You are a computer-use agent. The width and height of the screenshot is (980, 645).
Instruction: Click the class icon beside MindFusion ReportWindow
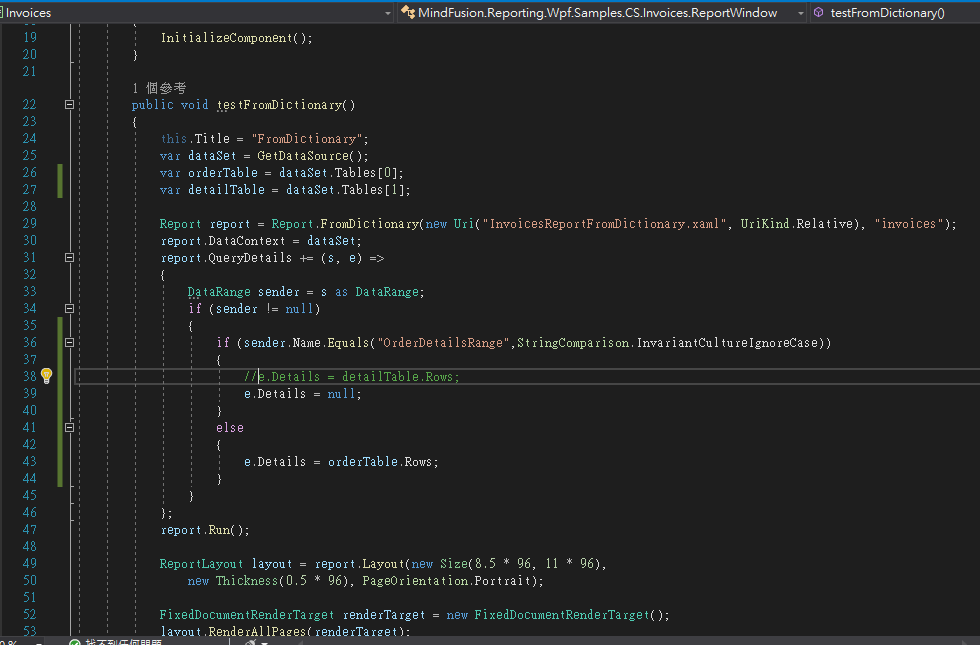tap(408, 13)
